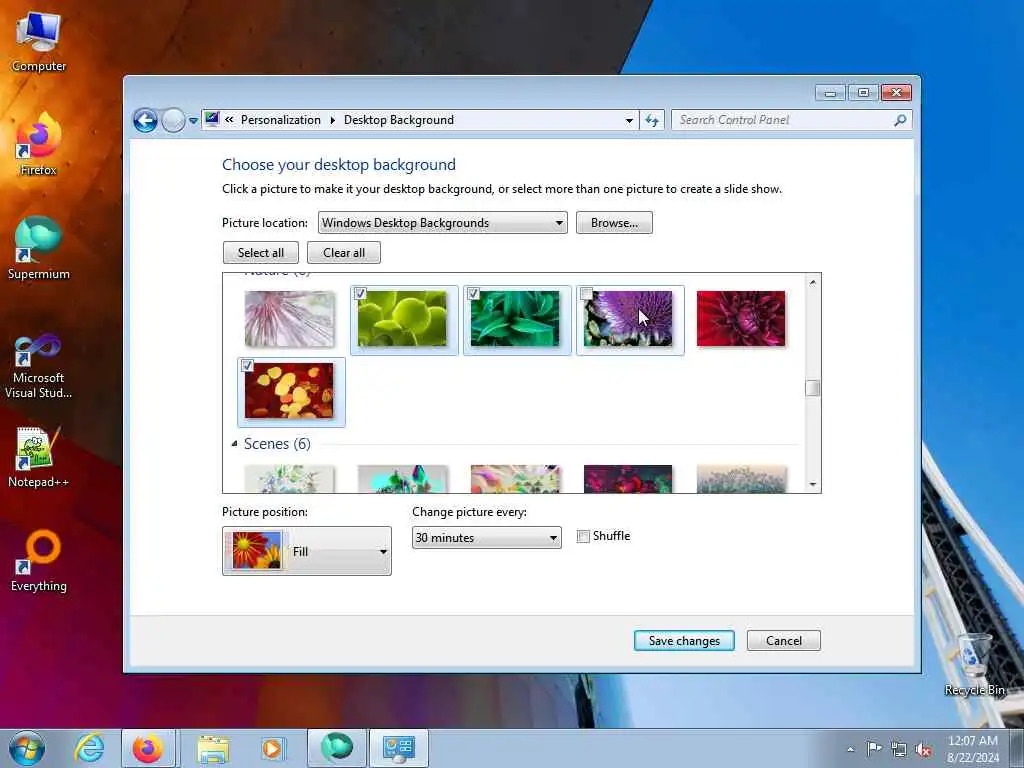Uncheck the green bubbles plant wallpaper
1024x768 pixels.
360,294
